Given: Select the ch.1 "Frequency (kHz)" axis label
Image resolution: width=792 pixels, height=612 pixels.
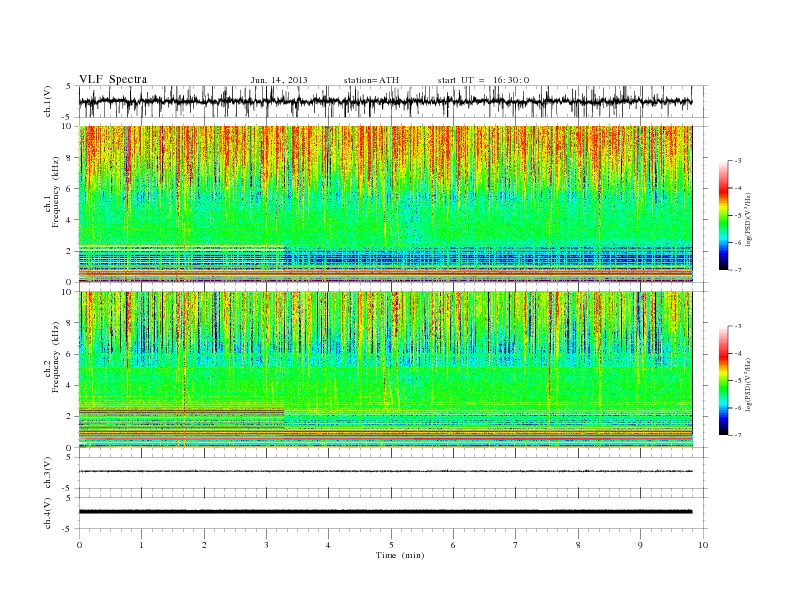Looking at the screenshot, I should point(56,192).
